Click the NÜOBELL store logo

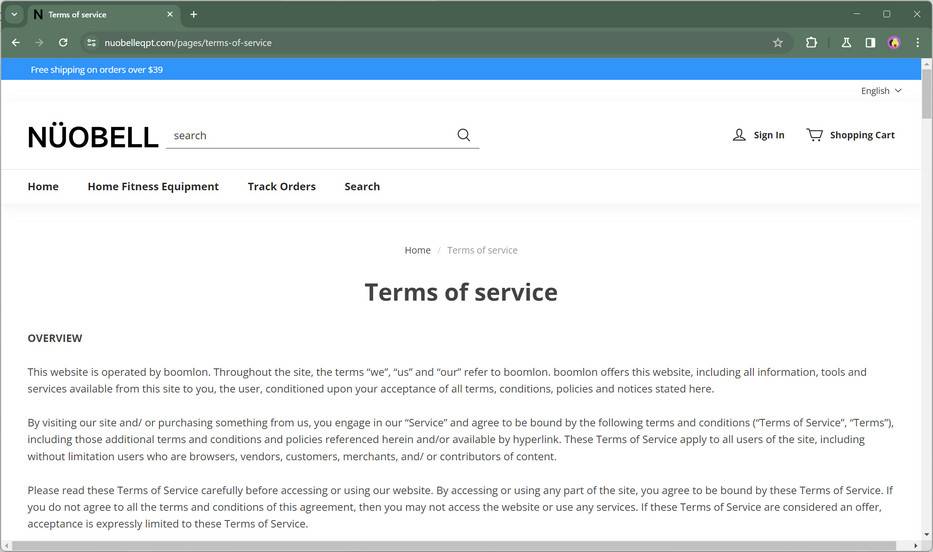[93, 136]
